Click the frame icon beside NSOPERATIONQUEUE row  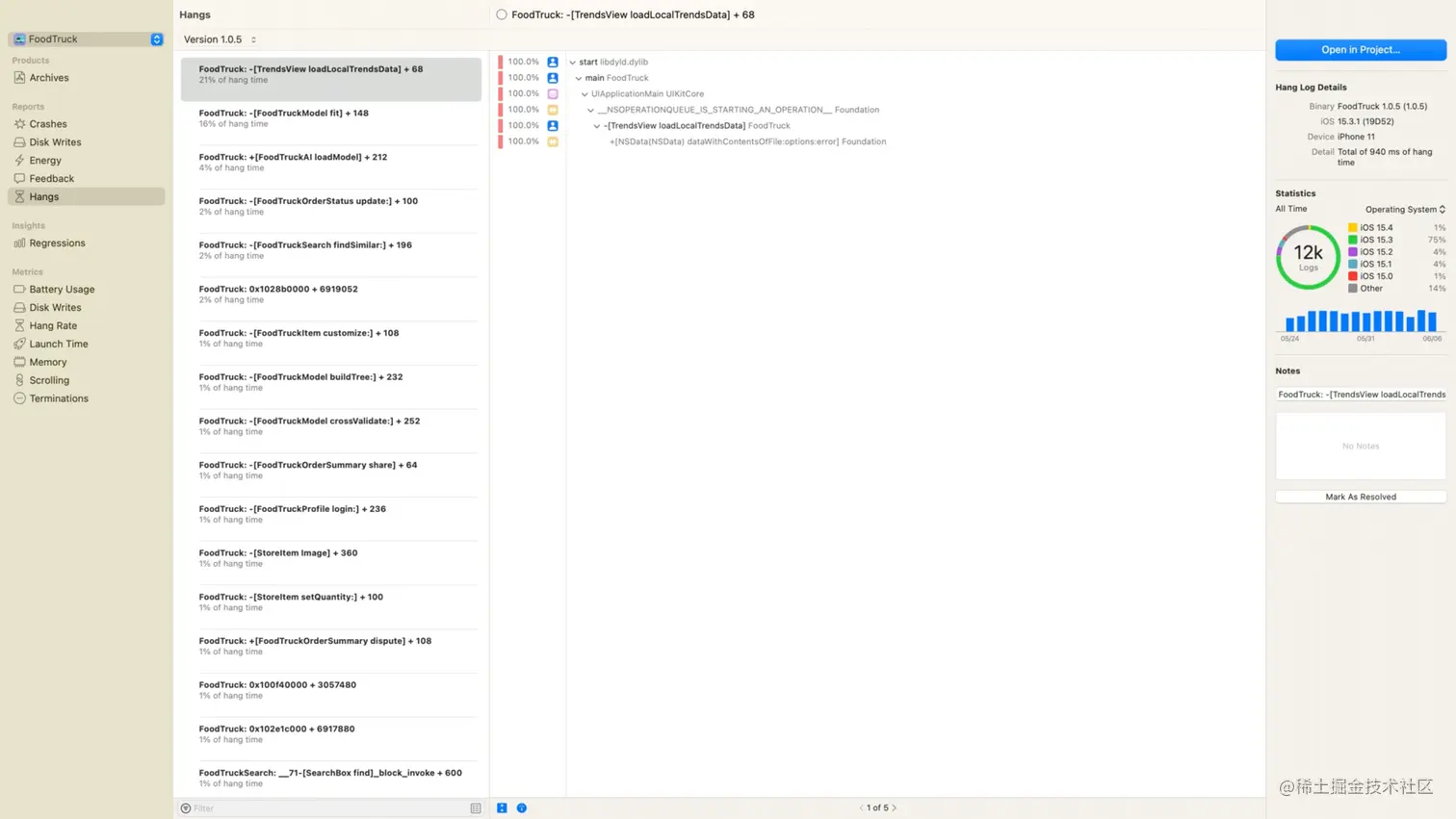pos(553,110)
